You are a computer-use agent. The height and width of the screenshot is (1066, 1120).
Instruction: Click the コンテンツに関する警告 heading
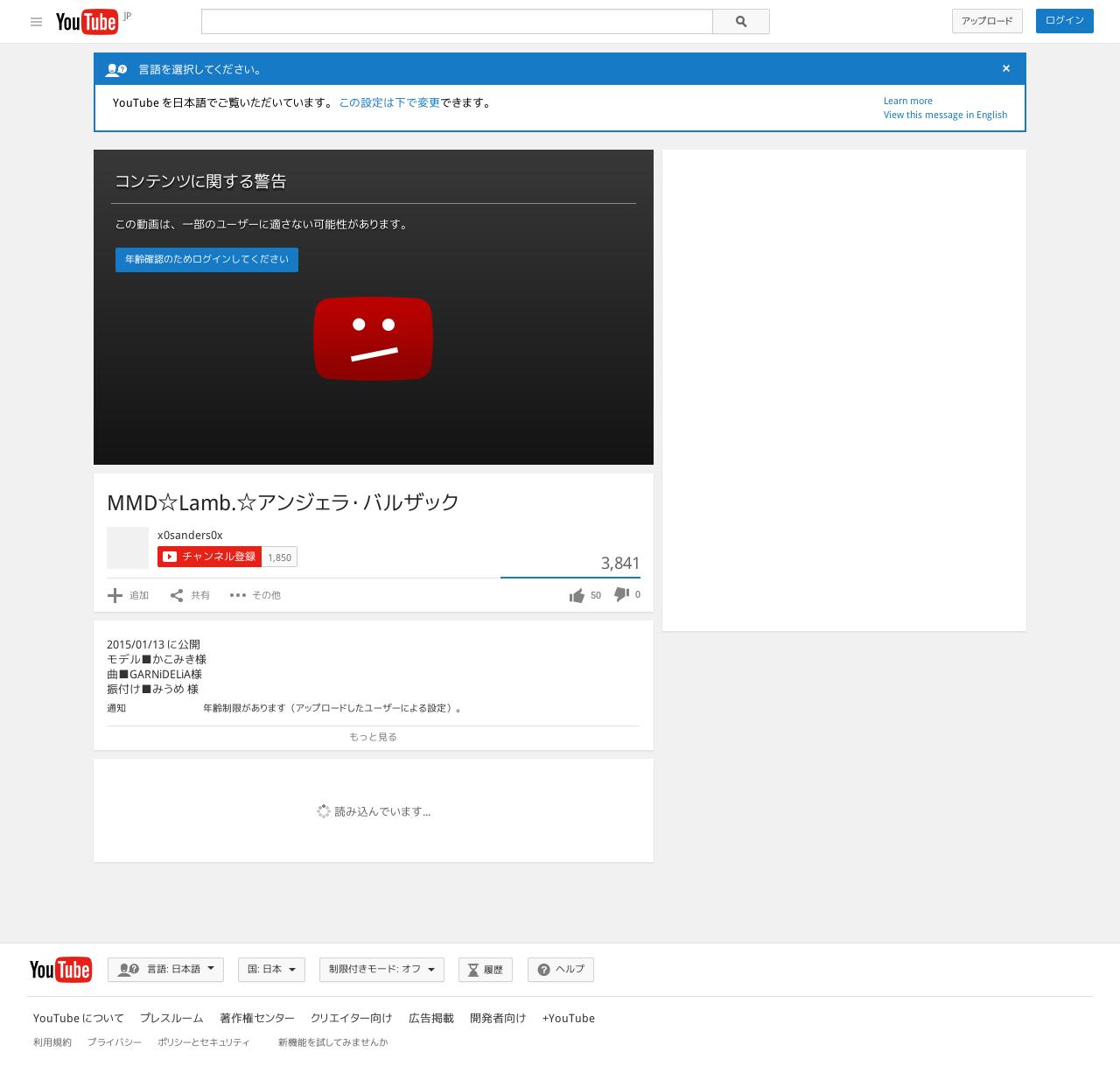(x=200, y=181)
